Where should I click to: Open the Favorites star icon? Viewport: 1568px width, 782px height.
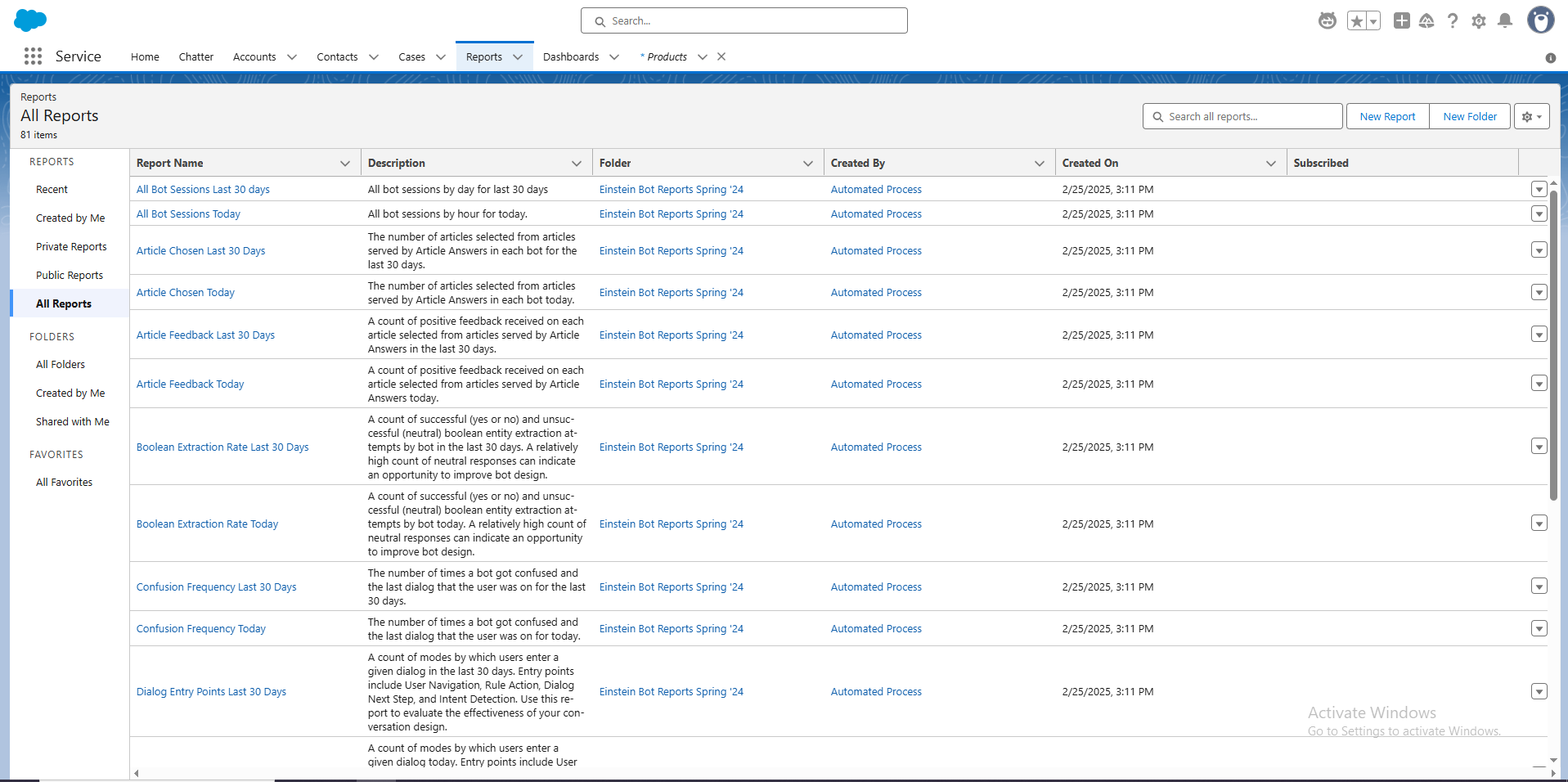point(1357,21)
